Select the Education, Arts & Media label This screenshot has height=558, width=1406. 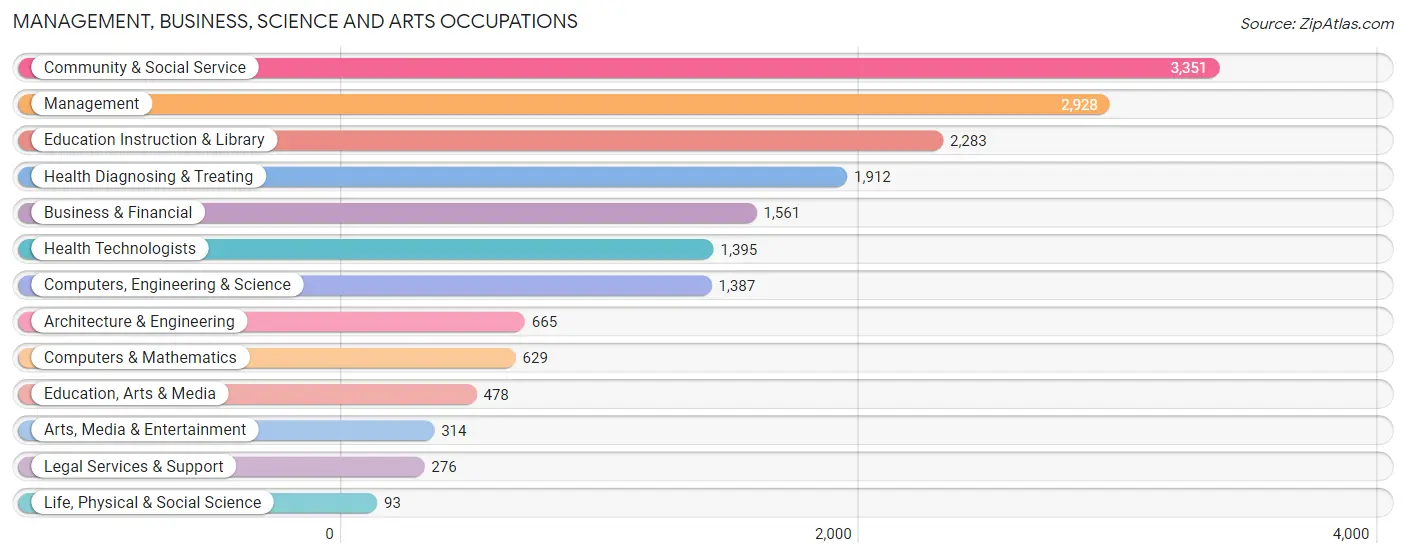pos(130,394)
